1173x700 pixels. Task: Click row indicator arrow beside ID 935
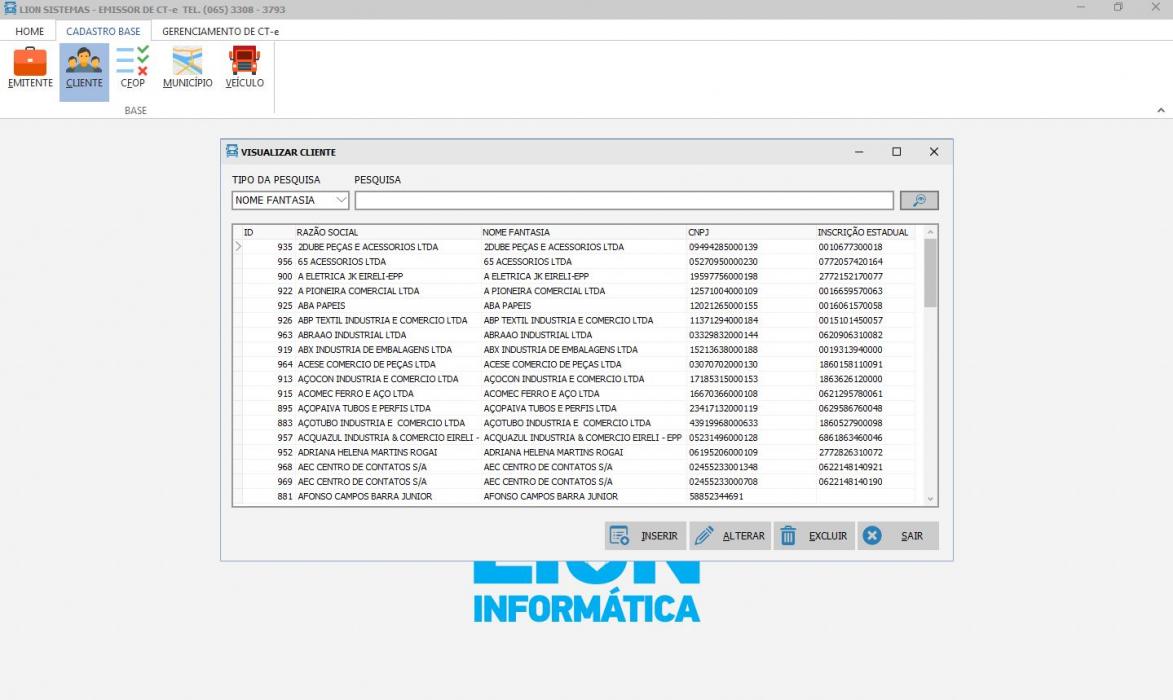pos(238,246)
